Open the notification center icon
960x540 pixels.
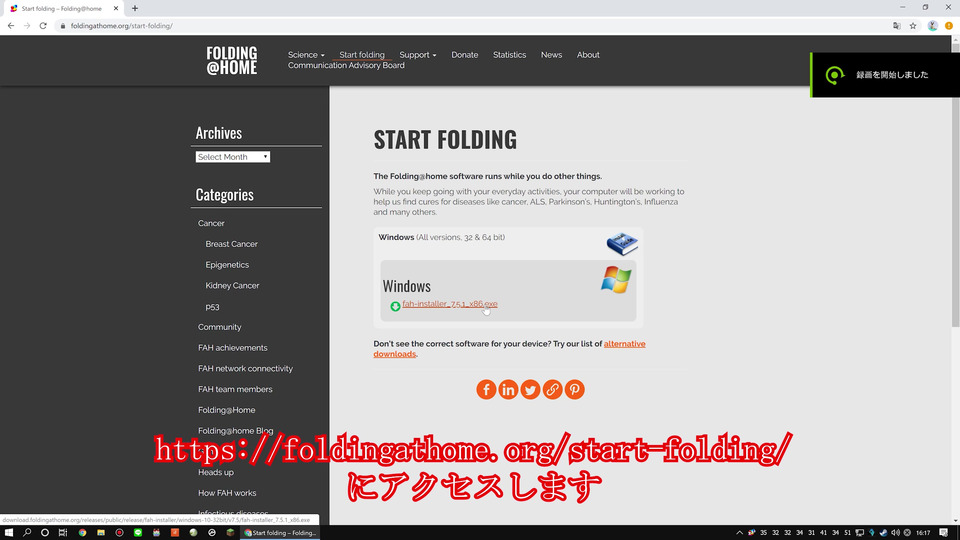click(943, 533)
